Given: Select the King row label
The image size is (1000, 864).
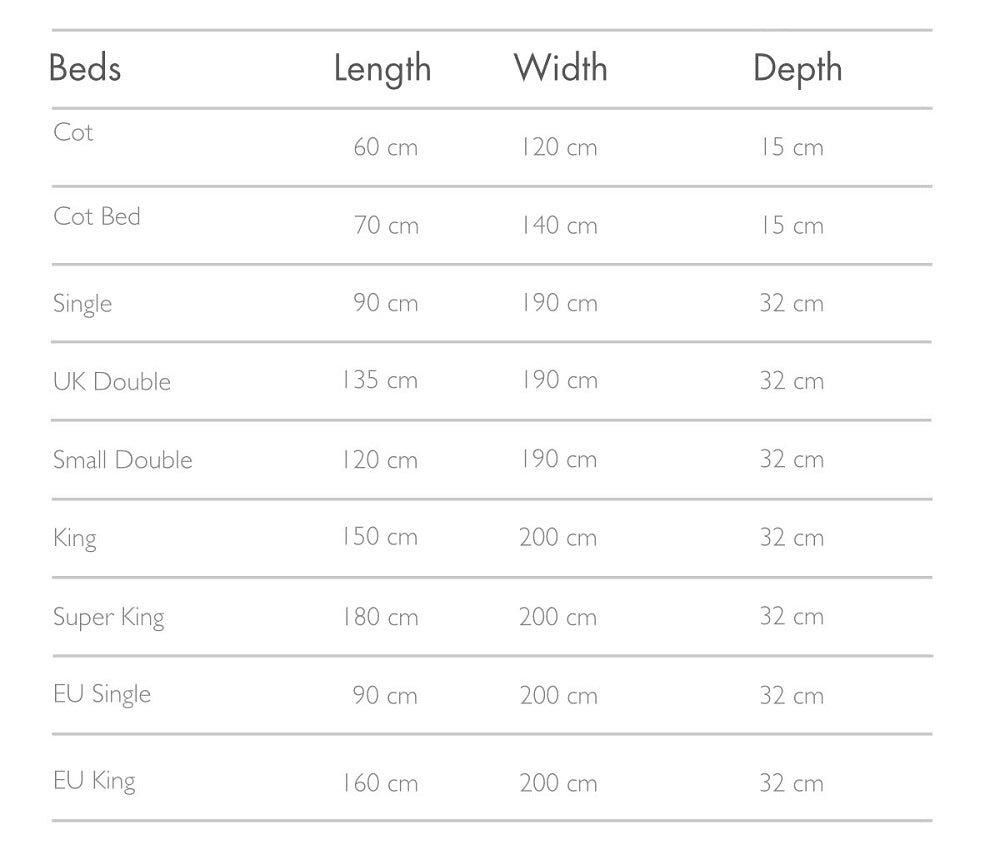Looking at the screenshot, I should (75, 538).
